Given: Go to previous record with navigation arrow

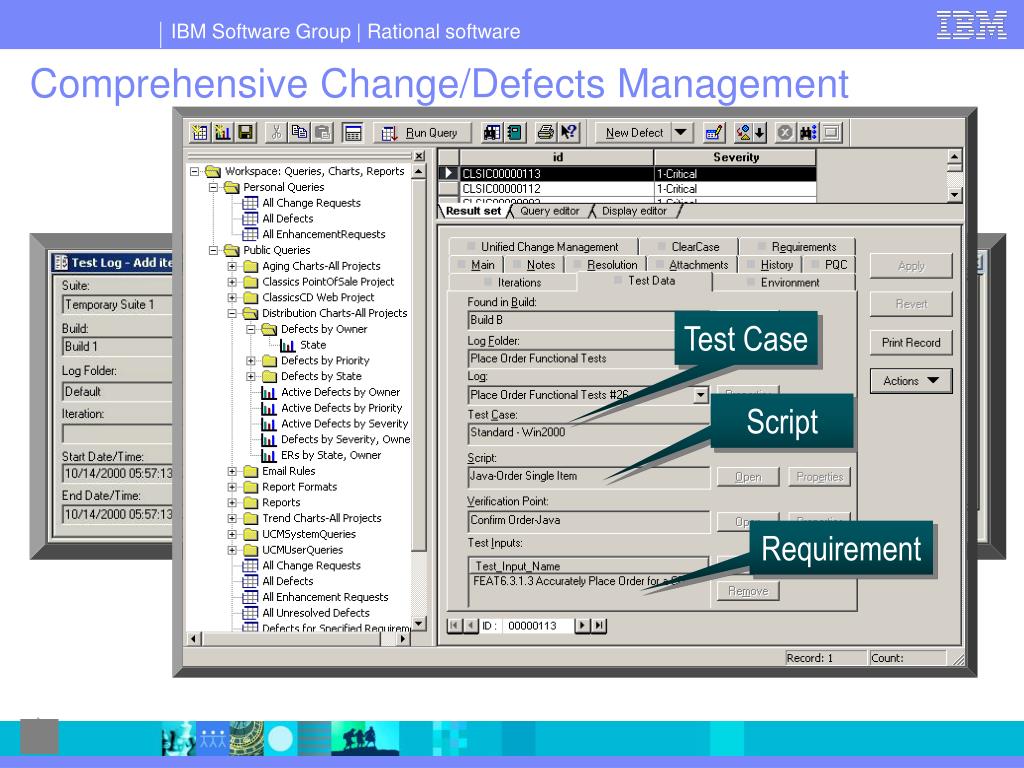Looking at the screenshot, I should pos(470,626).
